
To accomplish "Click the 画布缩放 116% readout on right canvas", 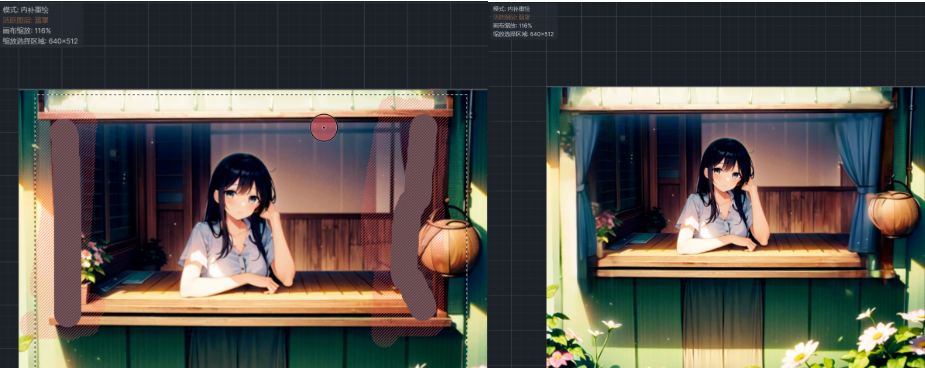I will 512,26.
